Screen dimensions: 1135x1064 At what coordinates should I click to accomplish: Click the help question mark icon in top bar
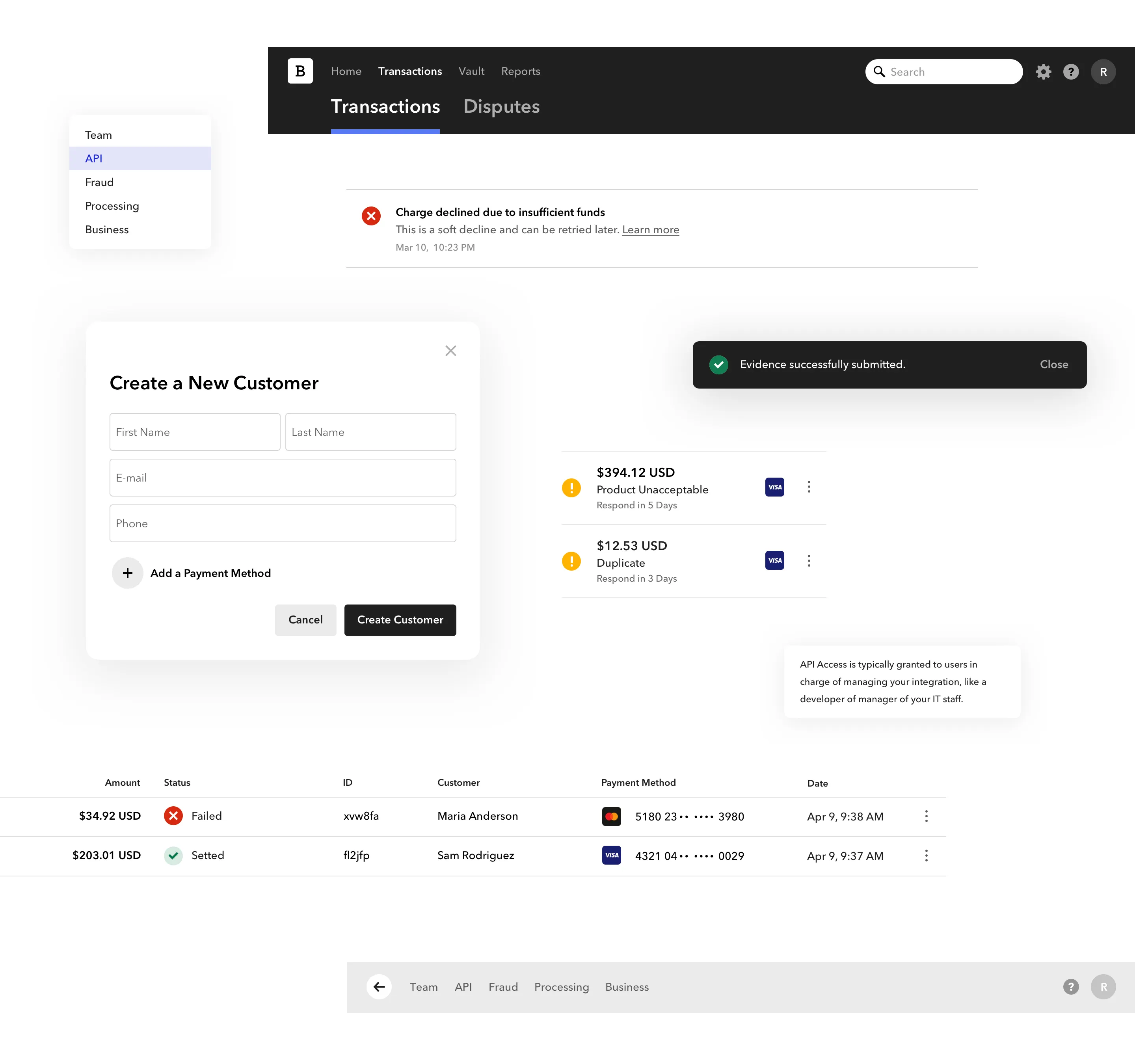pyautogui.click(x=1071, y=71)
